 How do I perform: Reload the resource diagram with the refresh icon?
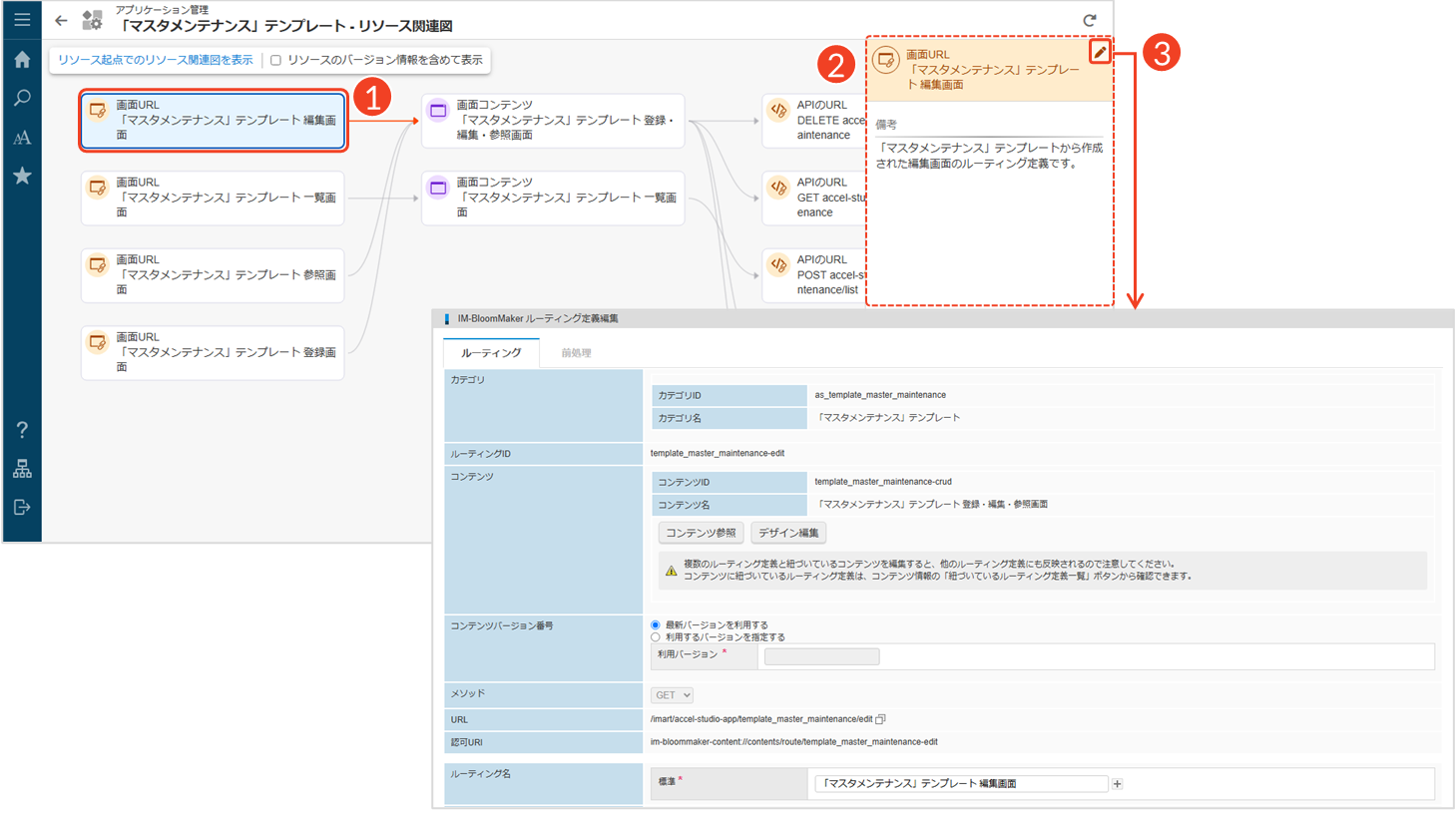tap(1090, 20)
